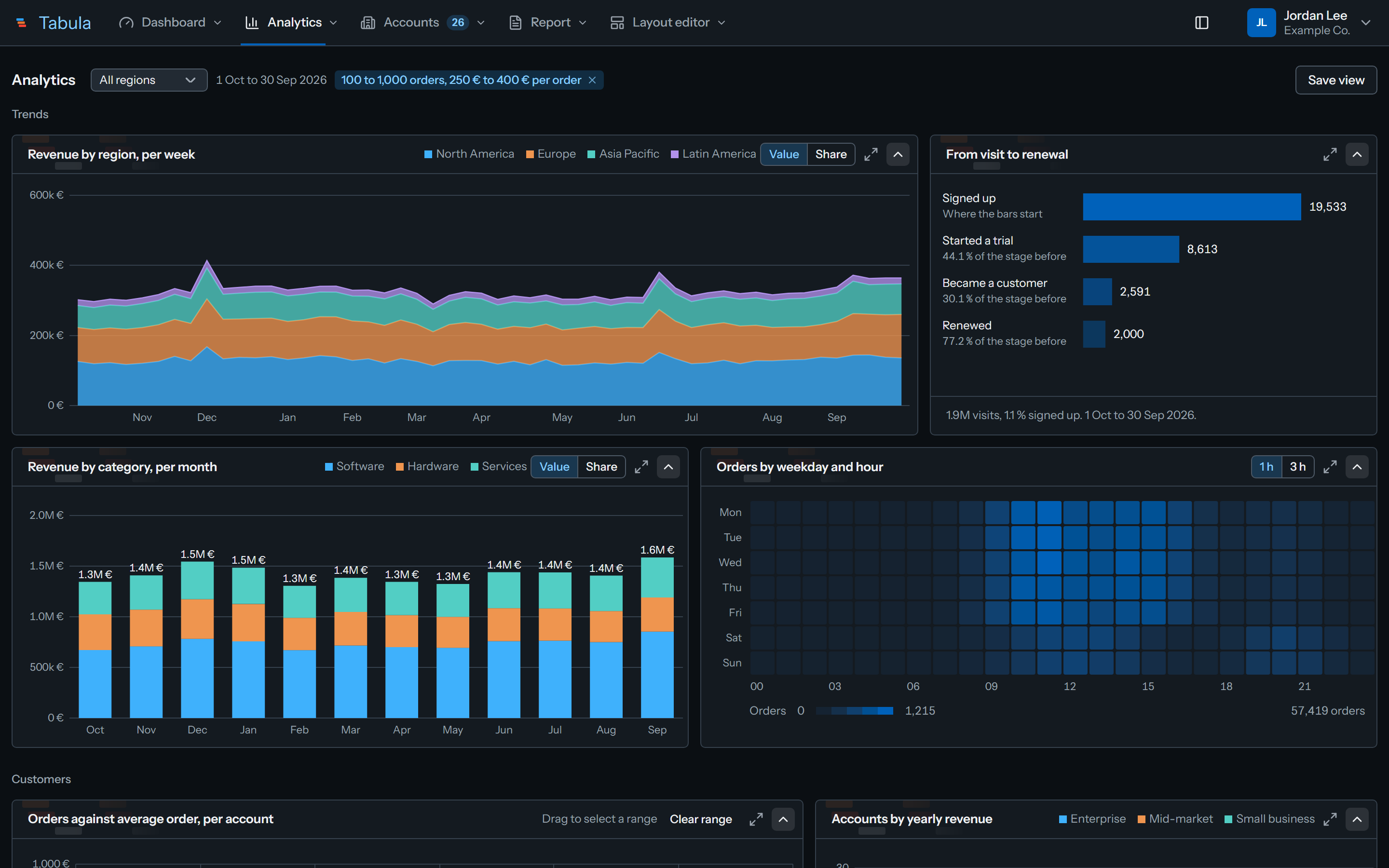Click the Dashboard gauge icon
The height and width of the screenshot is (868, 1389).
click(126, 22)
